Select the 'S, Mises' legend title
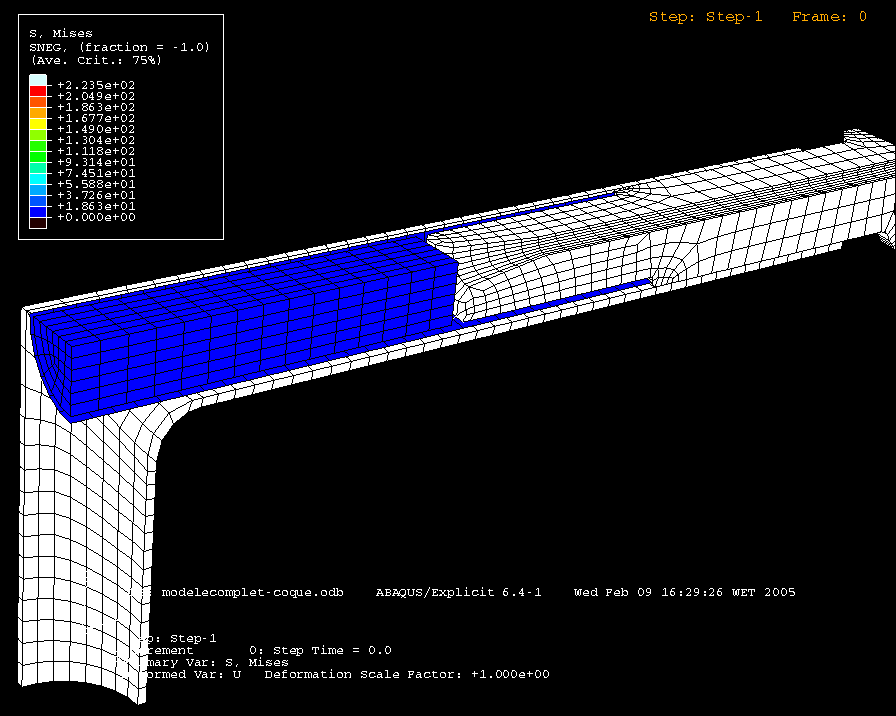This screenshot has height=716, width=896. click(61, 33)
